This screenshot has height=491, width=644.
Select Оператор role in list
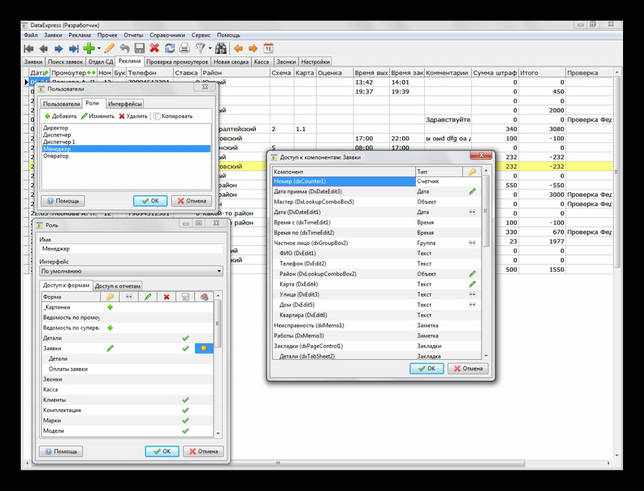pos(126,156)
